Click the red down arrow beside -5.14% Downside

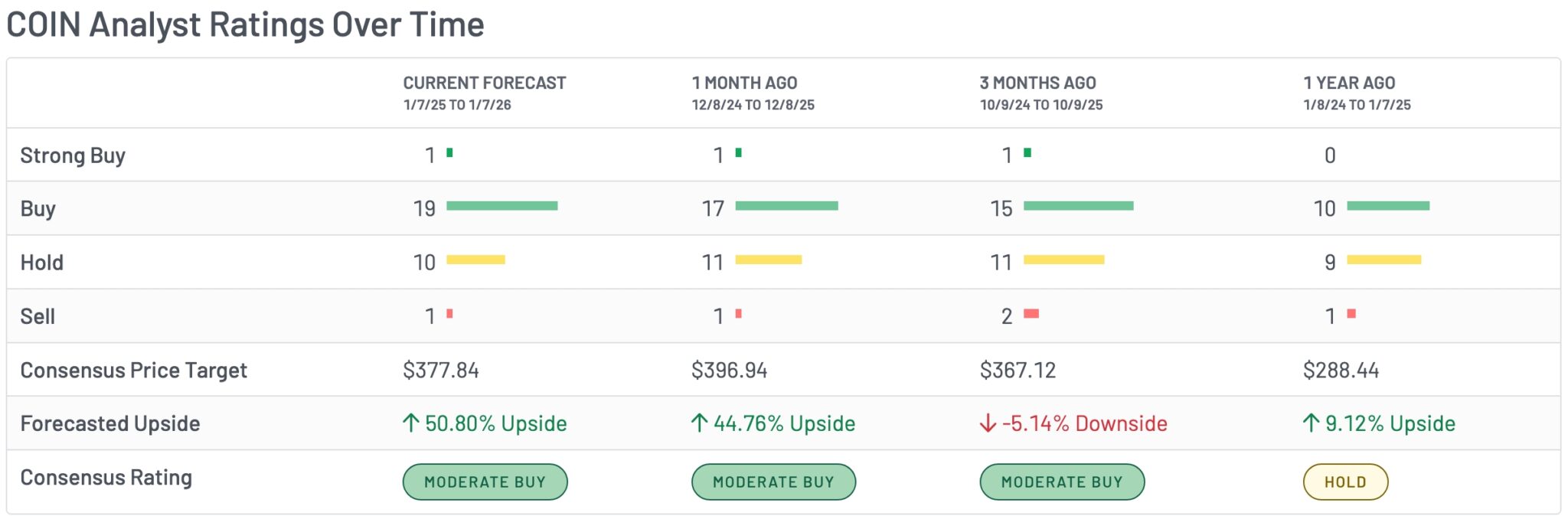pyautogui.click(x=988, y=423)
